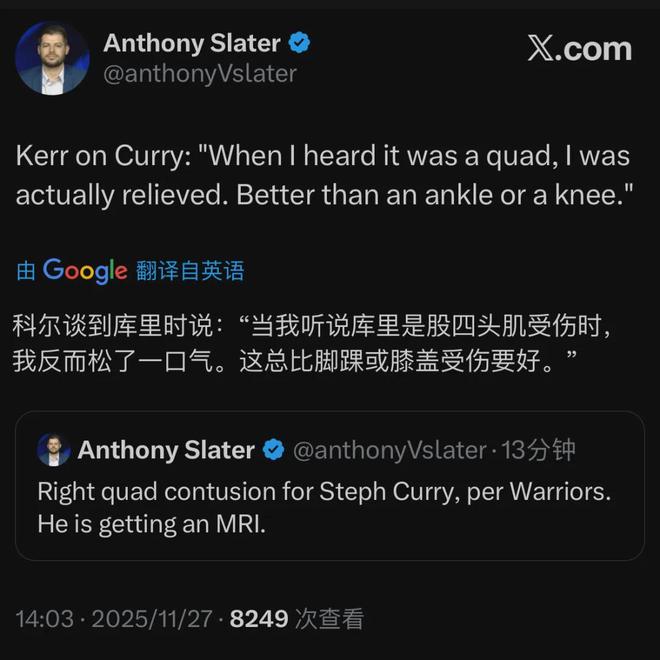Click the verified badge inside the quoted tweet
The image size is (660, 660).
click(x=273, y=451)
